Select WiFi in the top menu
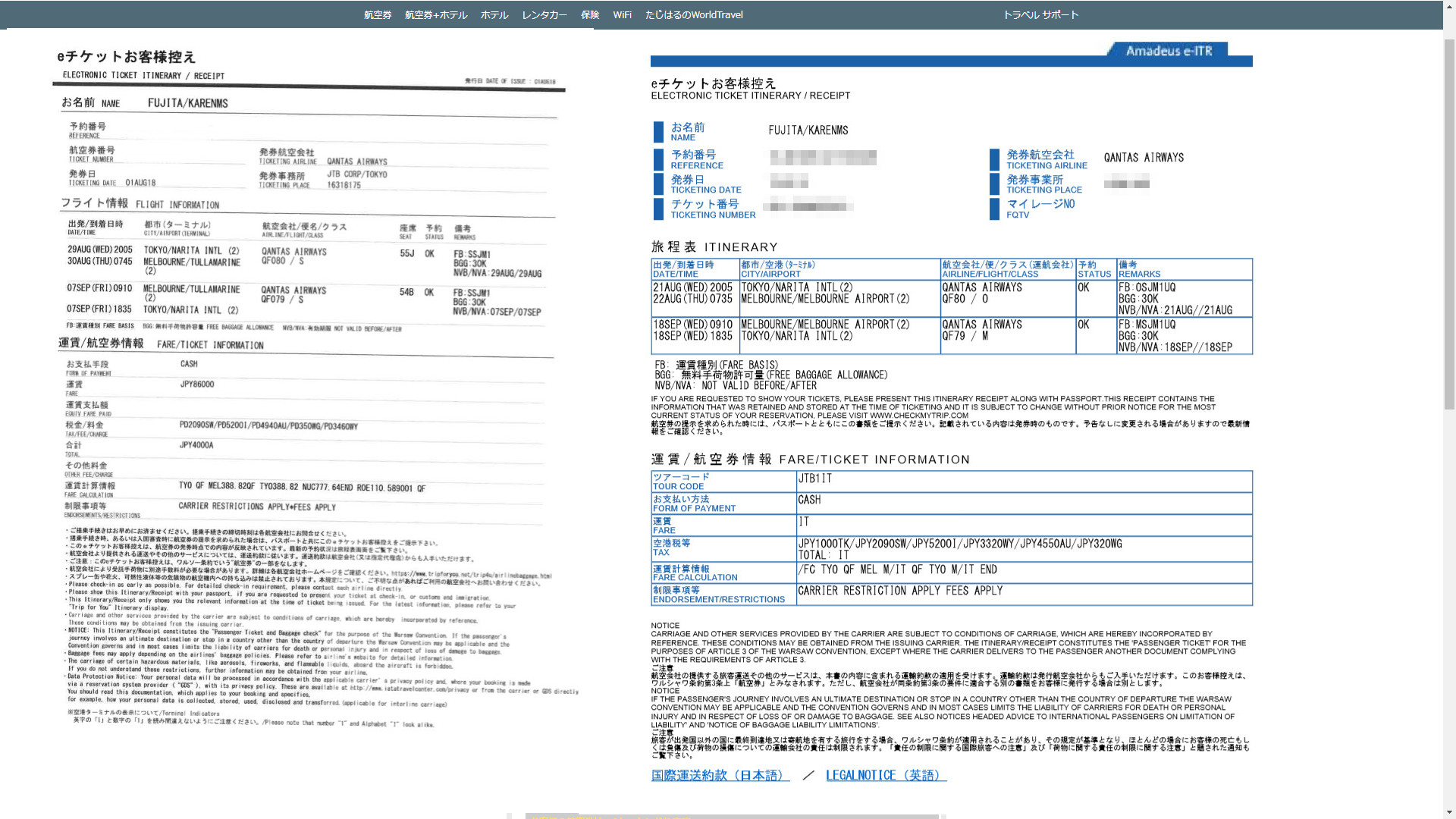The width and height of the screenshot is (1456, 819). coord(622,15)
